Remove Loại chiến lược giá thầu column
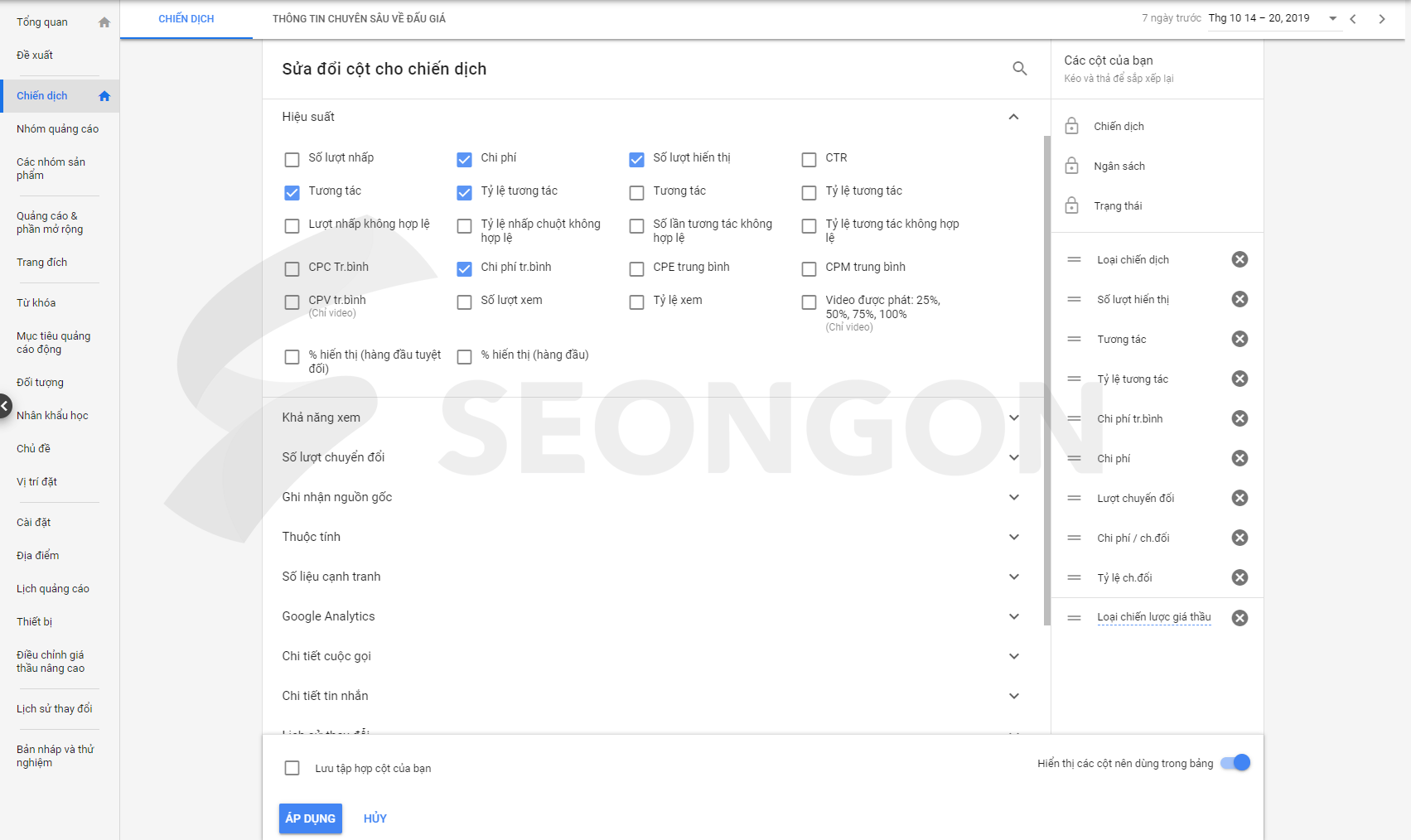The width and height of the screenshot is (1411, 840). tap(1239, 618)
